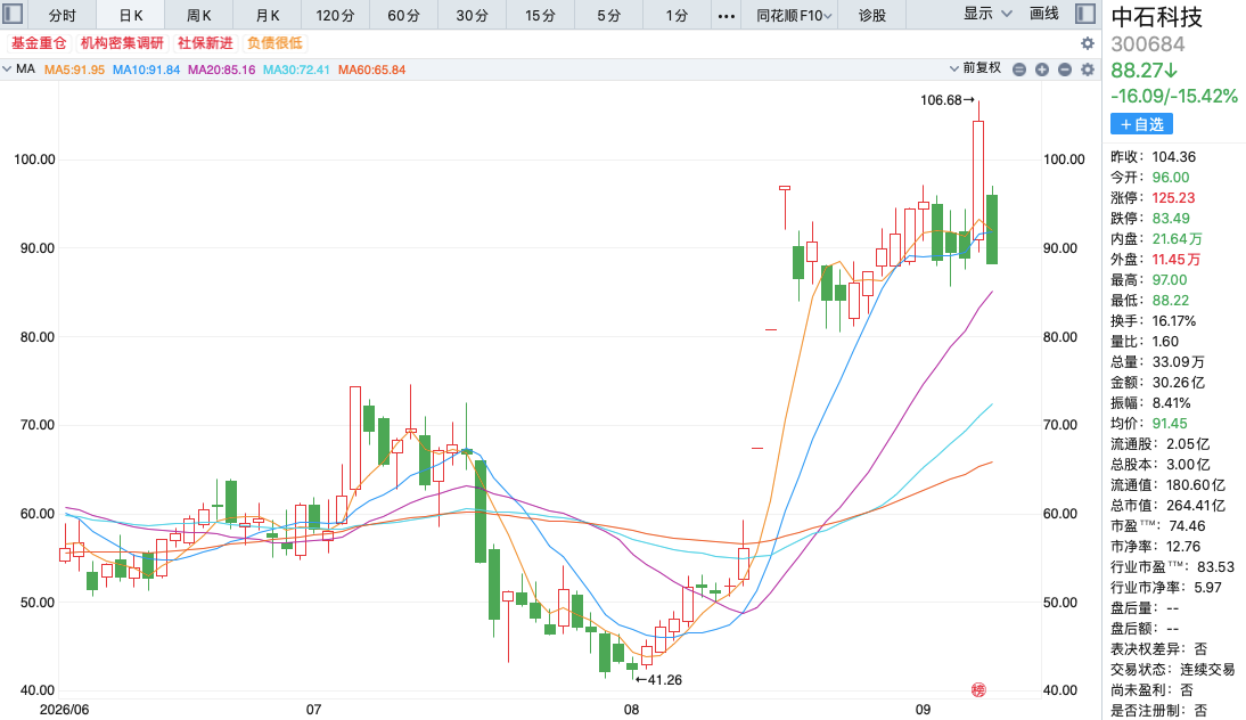The width and height of the screenshot is (1246, 720).
Task: Switch to 周K weekly chart
Action: pyautogui.click(x=199, y=15)
